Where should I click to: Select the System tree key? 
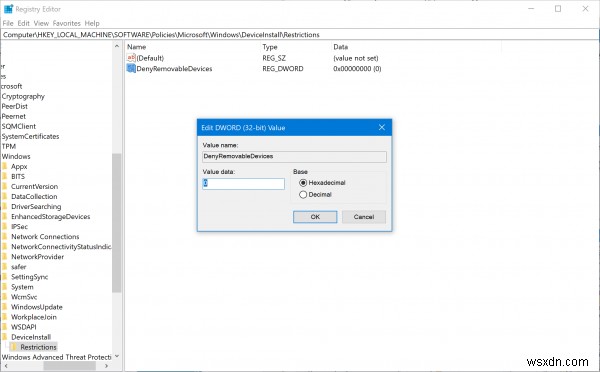coord(22,287)
